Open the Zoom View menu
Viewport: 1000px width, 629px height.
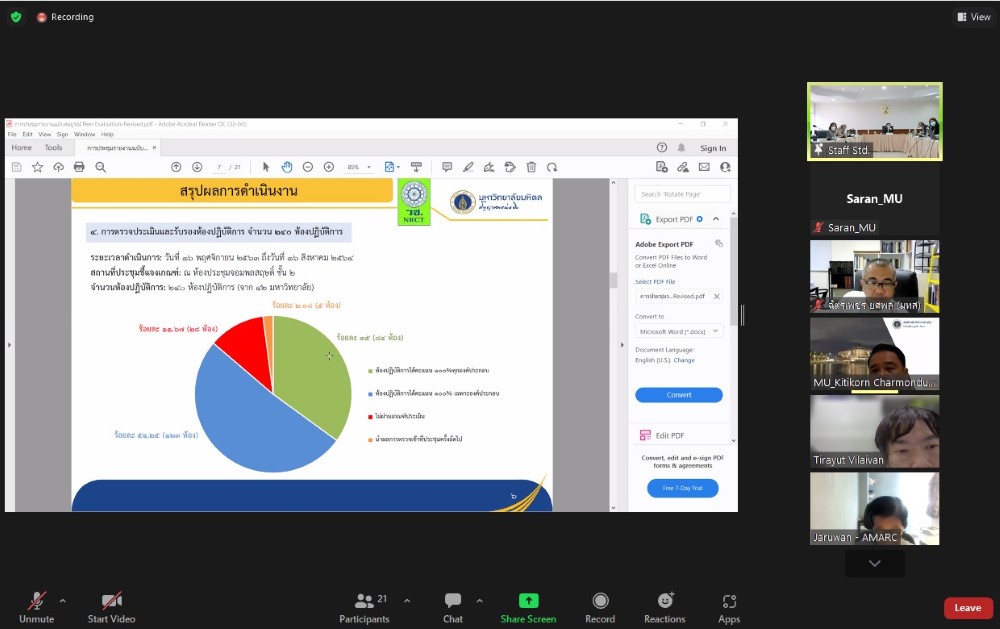point(973,17)
